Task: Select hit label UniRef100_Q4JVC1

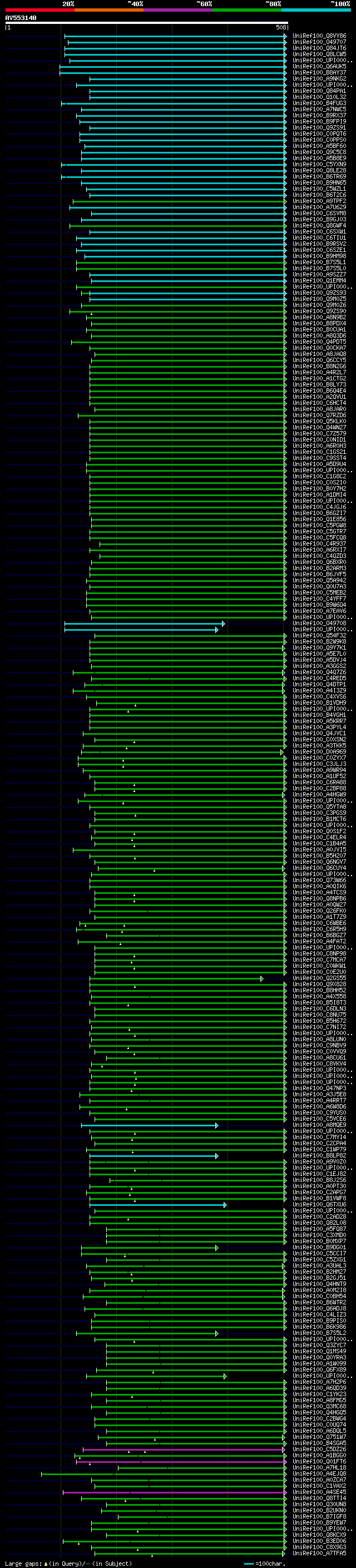Action: click(x=319, y=734)
